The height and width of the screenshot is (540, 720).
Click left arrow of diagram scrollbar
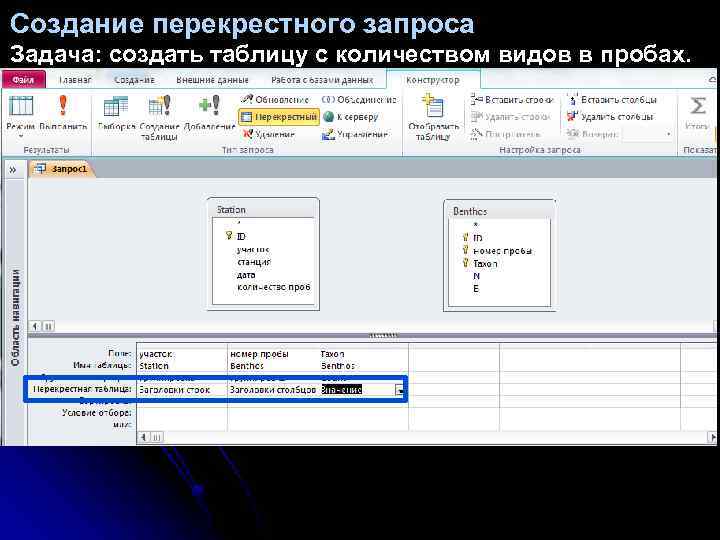(35, 326)
